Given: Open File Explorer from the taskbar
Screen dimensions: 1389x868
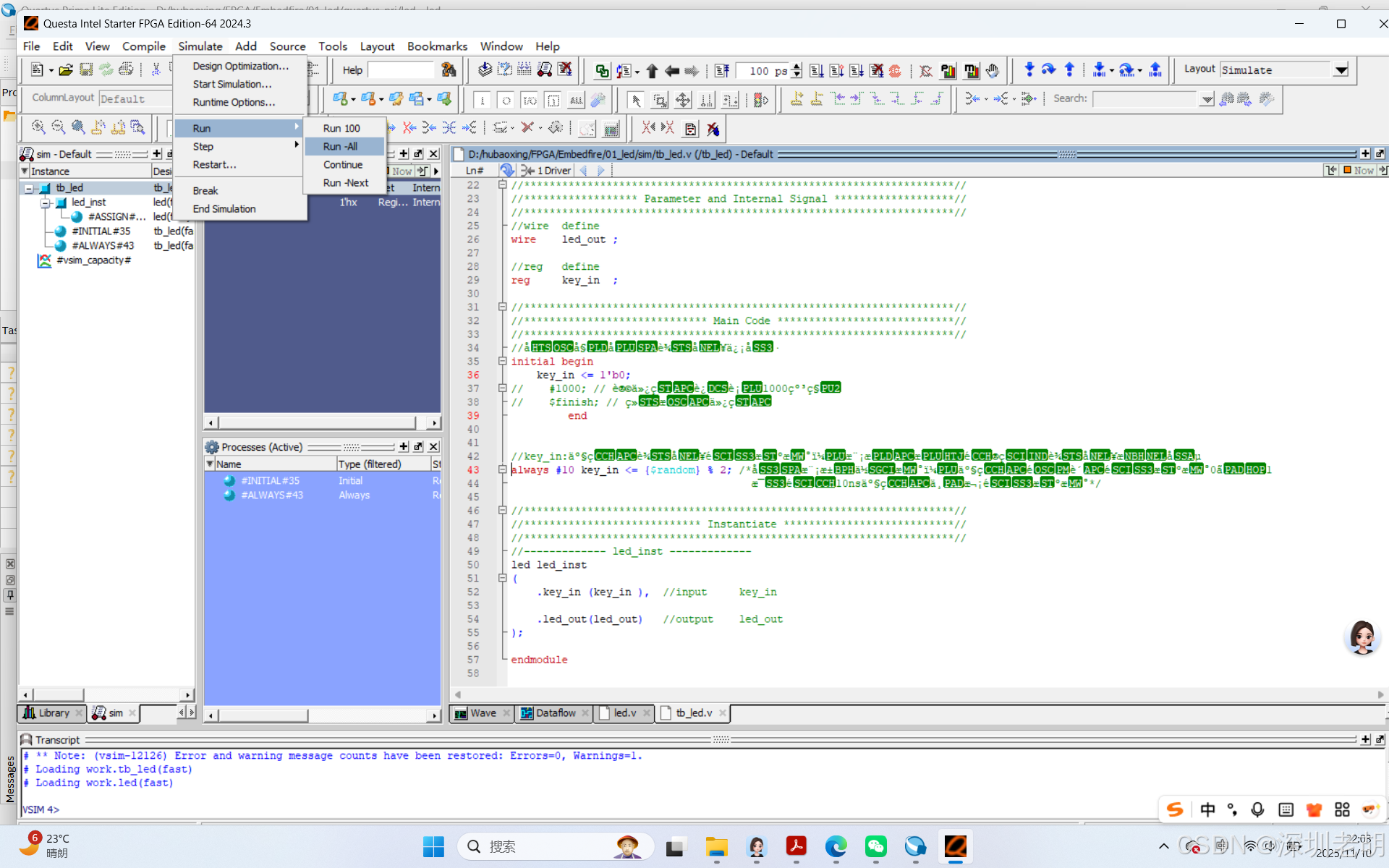Looking at the screenshot, I should pyautogui.click(x=716, y=846).
